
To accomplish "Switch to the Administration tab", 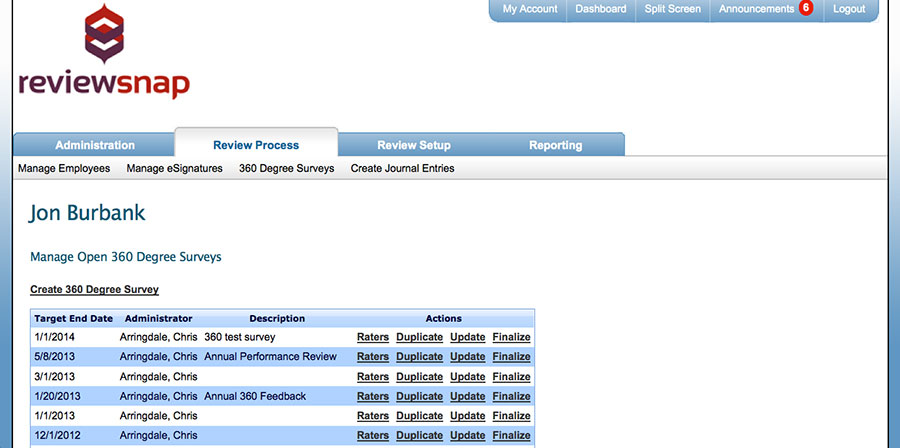I will click(95, 145).
